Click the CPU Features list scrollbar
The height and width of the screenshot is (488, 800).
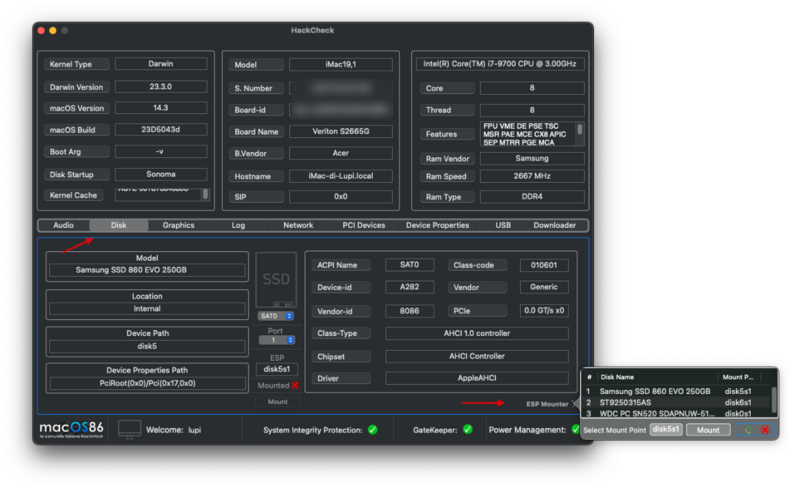click(579, 130)
